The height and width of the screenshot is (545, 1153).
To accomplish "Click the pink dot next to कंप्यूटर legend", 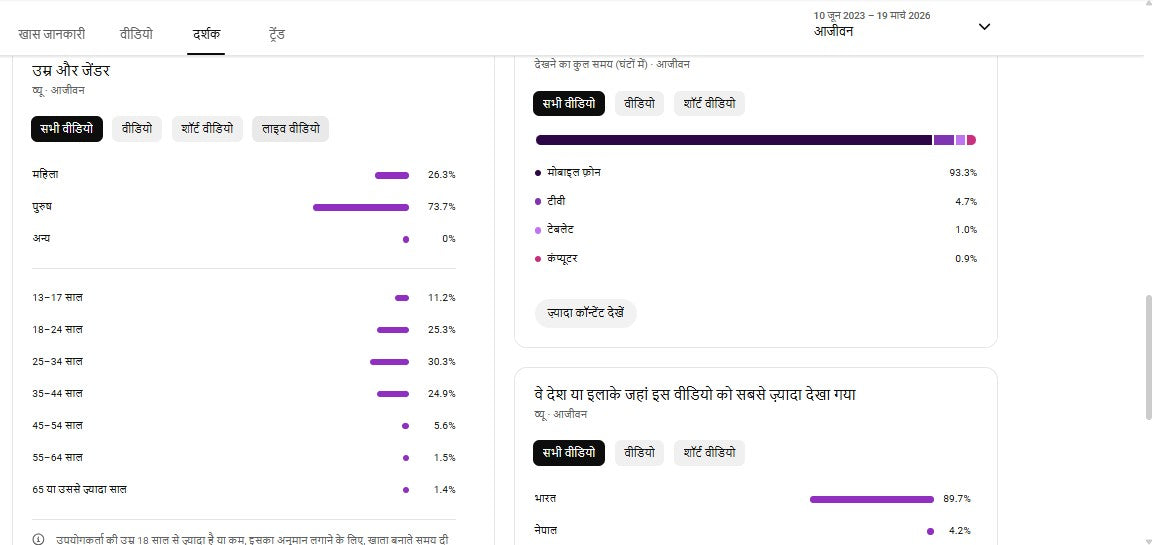I will click(538, 259).
